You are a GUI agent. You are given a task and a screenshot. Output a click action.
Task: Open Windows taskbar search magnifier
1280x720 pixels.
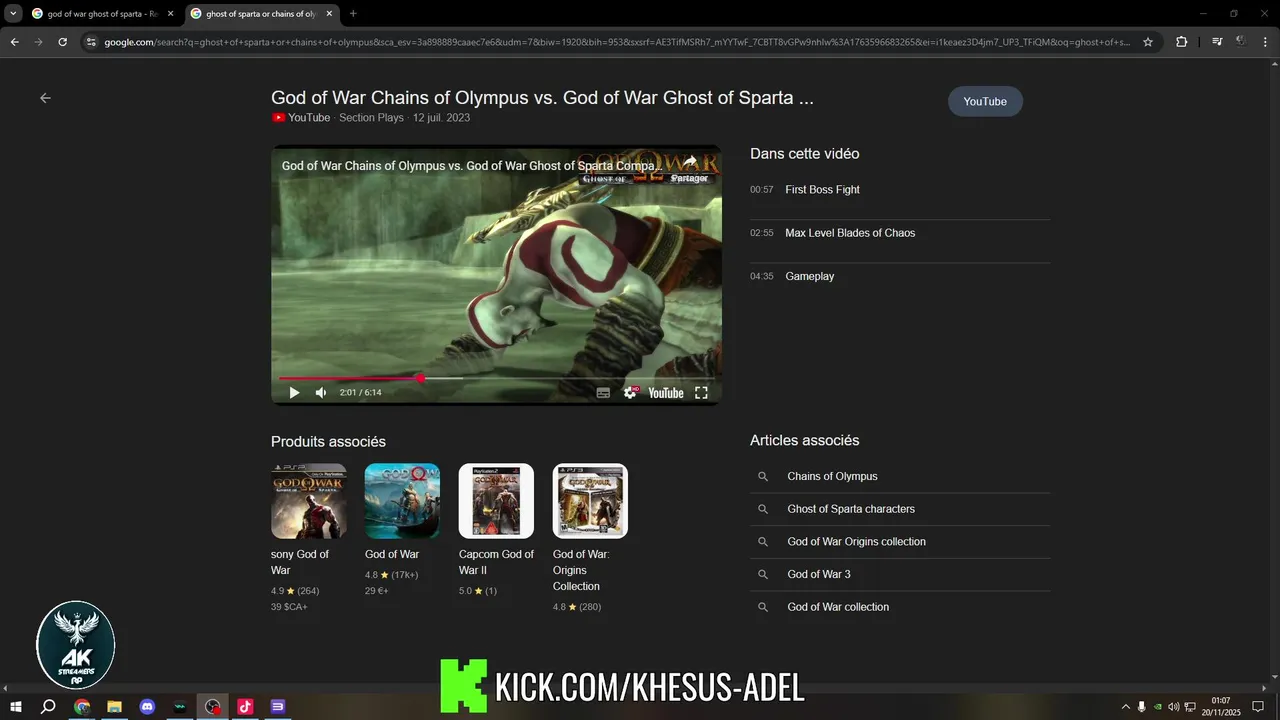[48, 707]
